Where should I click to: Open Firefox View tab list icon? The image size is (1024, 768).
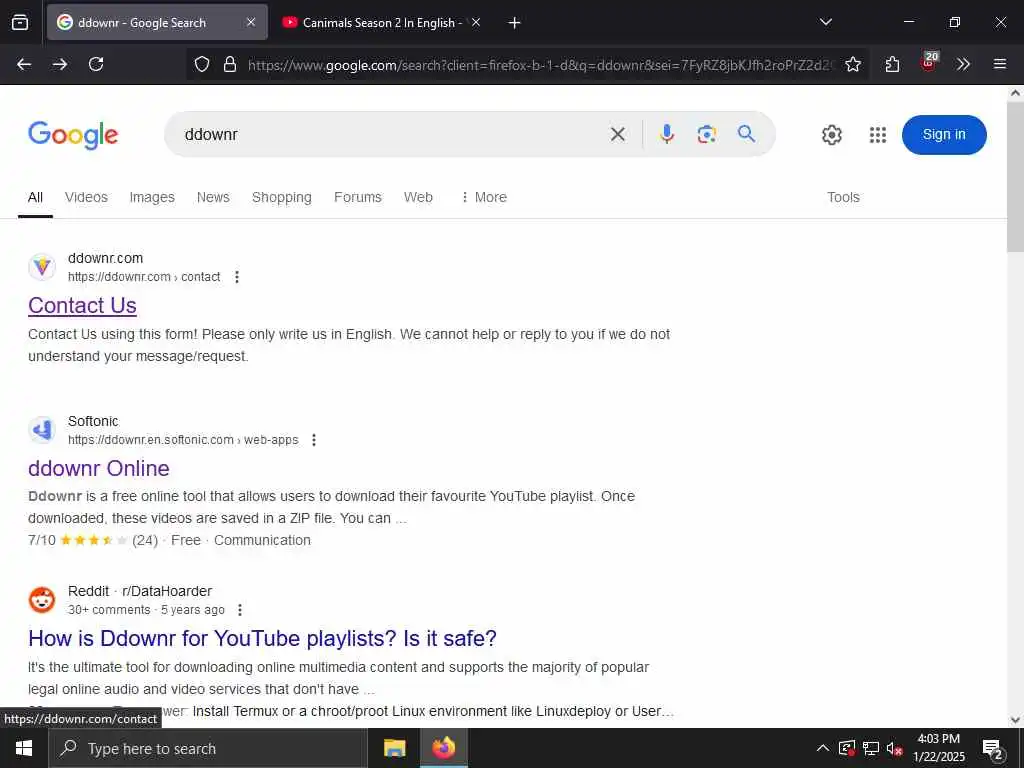pyautogui.click(x=20, y=23)
